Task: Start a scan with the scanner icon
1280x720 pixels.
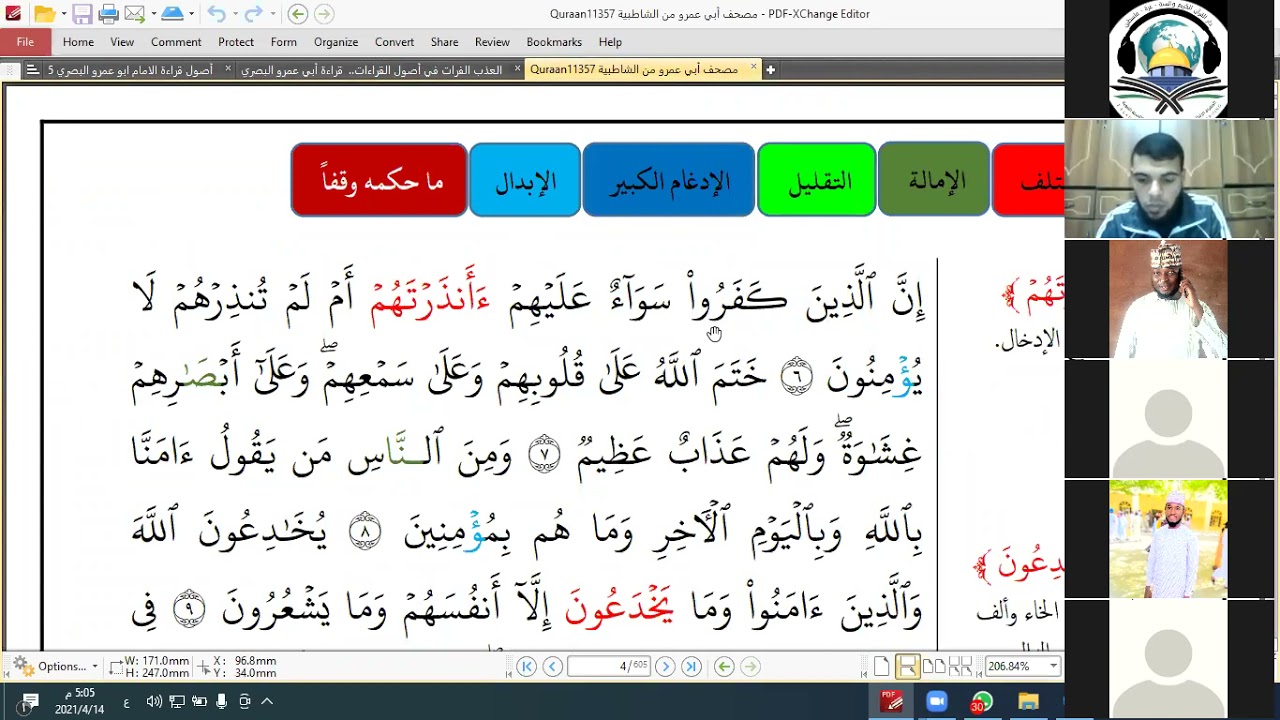Action: pyautogui.click(x=172, y=14)
